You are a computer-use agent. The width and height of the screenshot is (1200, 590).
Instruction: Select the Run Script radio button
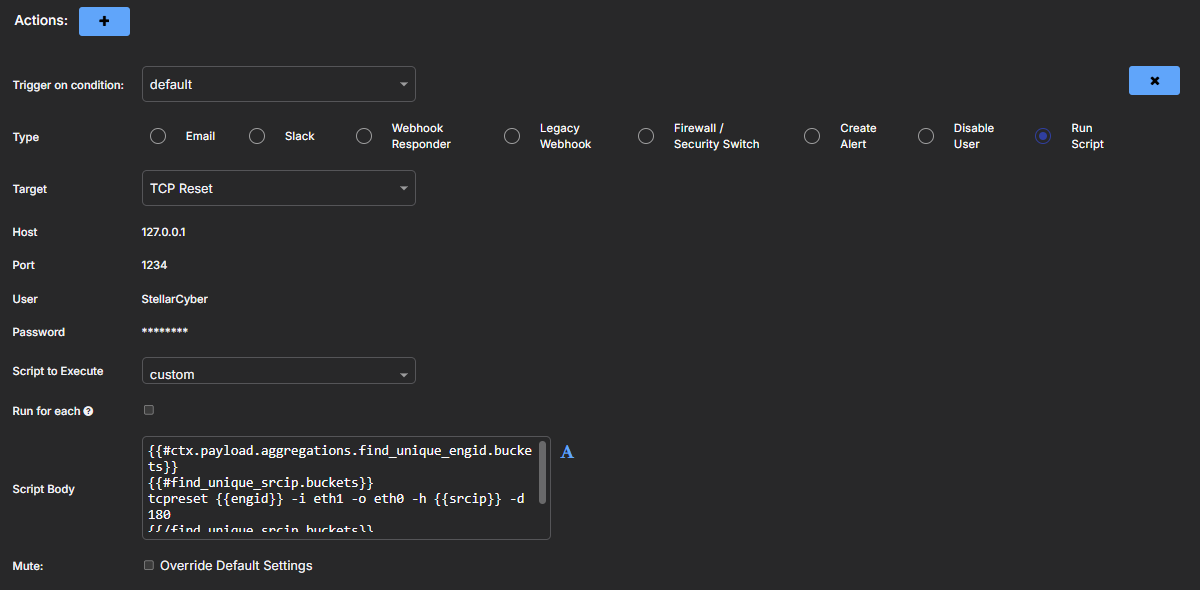[x=1043, y=135]
